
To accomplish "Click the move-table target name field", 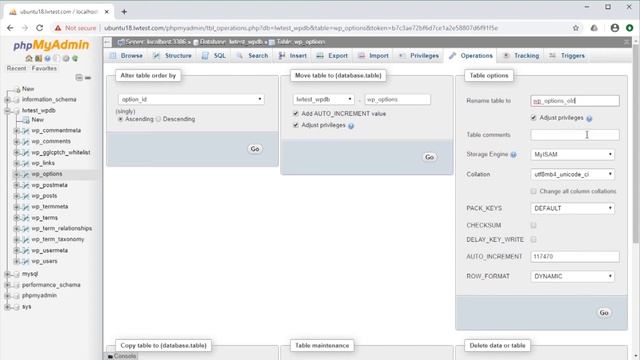I will [x=397, y=99].
